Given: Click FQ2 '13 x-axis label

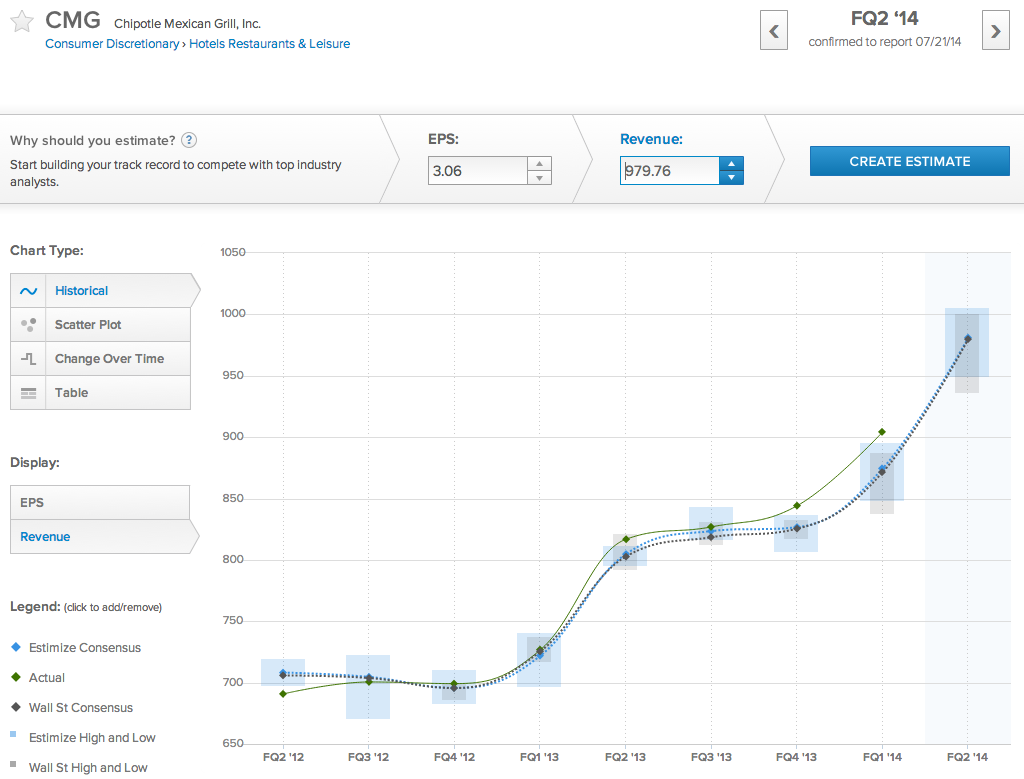Looking at the screenshot, I should [x=625, y=757].
